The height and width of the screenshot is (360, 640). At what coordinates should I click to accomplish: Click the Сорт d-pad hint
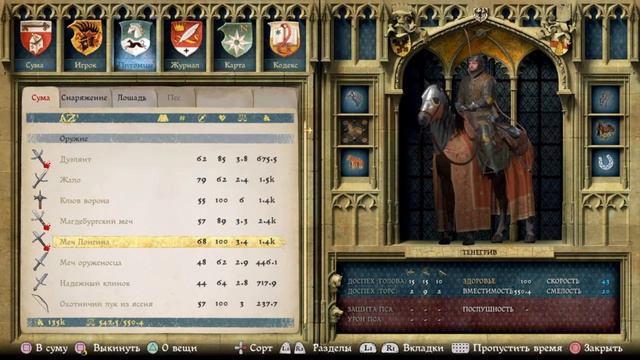(x=253, y=348)
